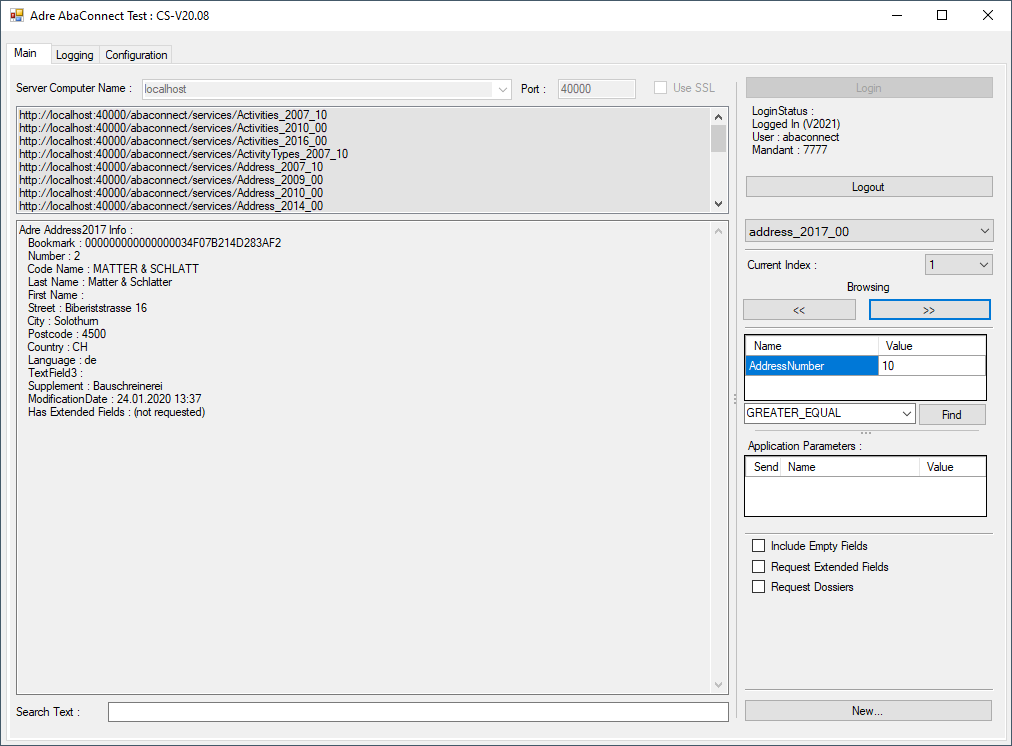
Task: Click the Postcode 4500 line
Action: coord(67,334)
